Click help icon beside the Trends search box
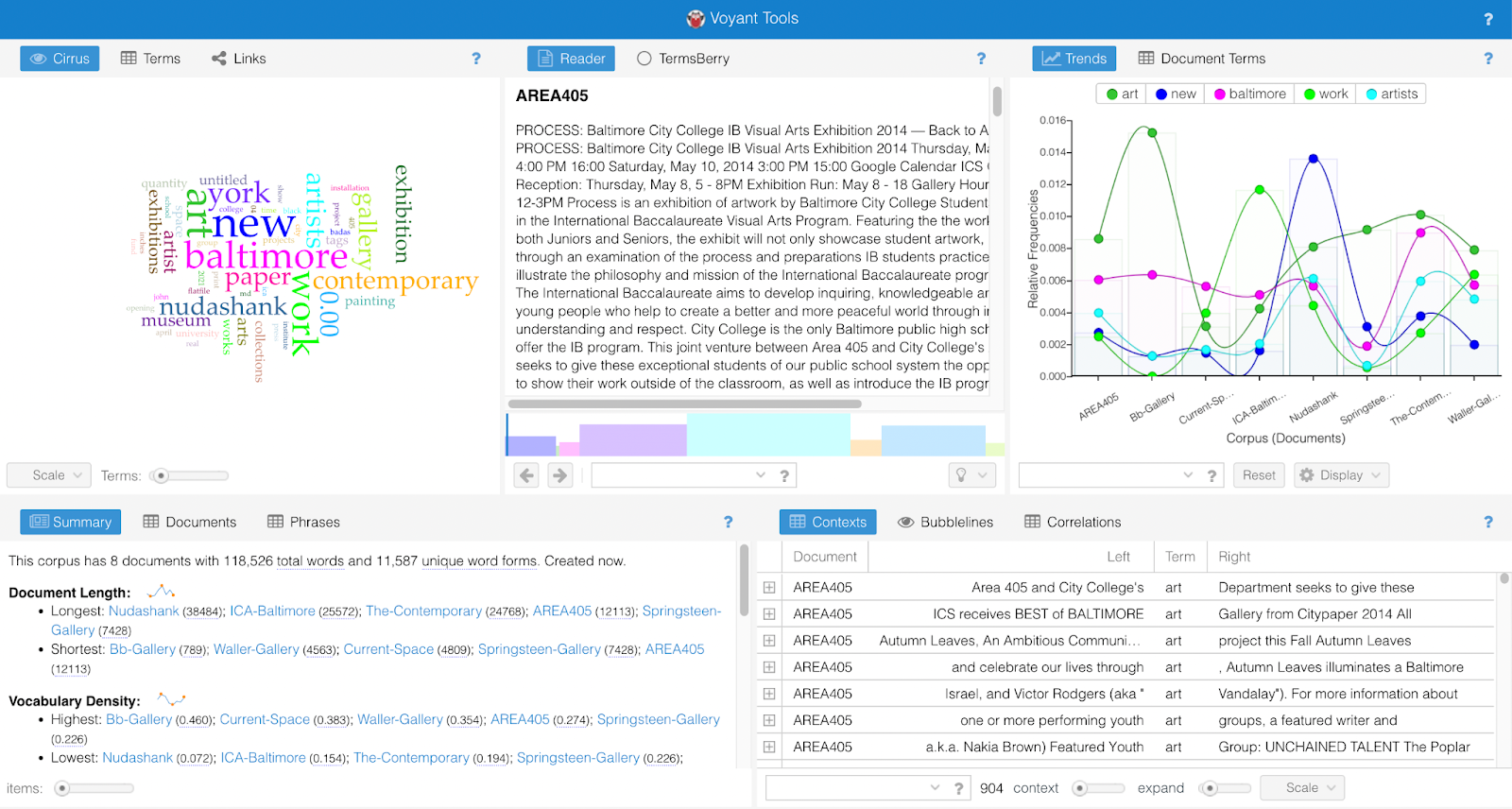 coord(1211,475)
